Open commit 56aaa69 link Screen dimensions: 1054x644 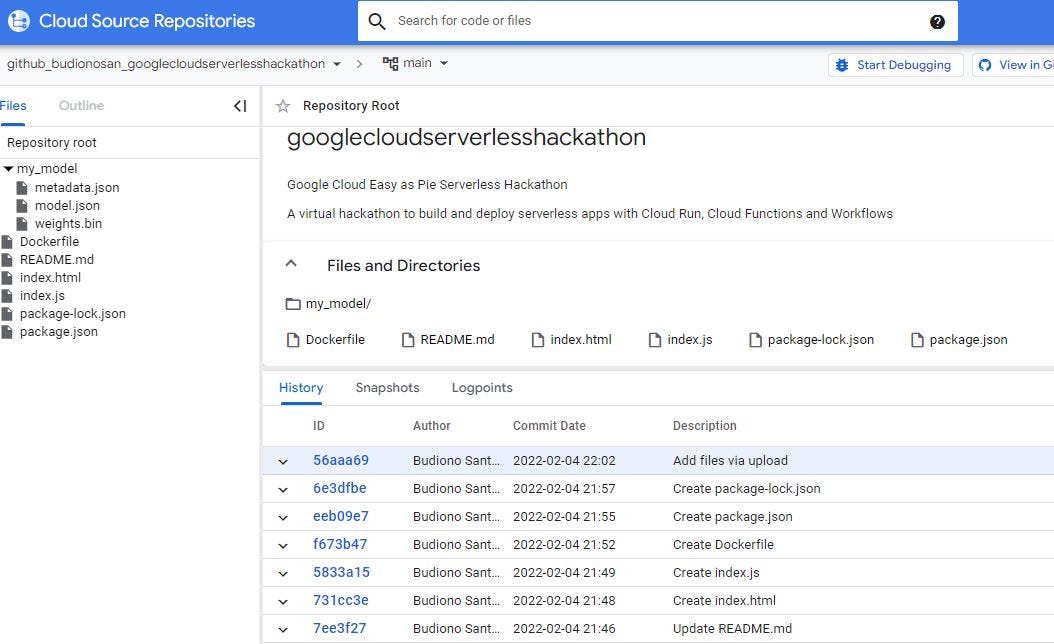coord(341,460)
